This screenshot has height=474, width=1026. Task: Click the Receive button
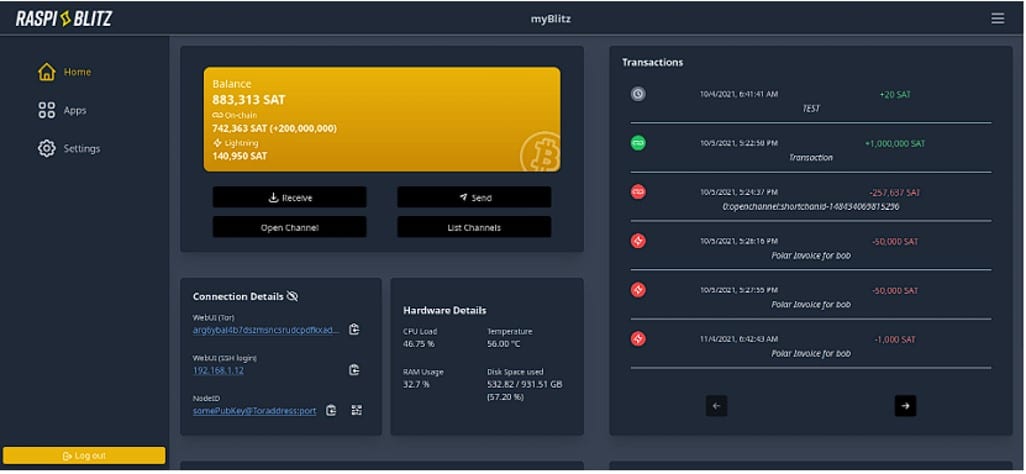click(x=289, y=198)
